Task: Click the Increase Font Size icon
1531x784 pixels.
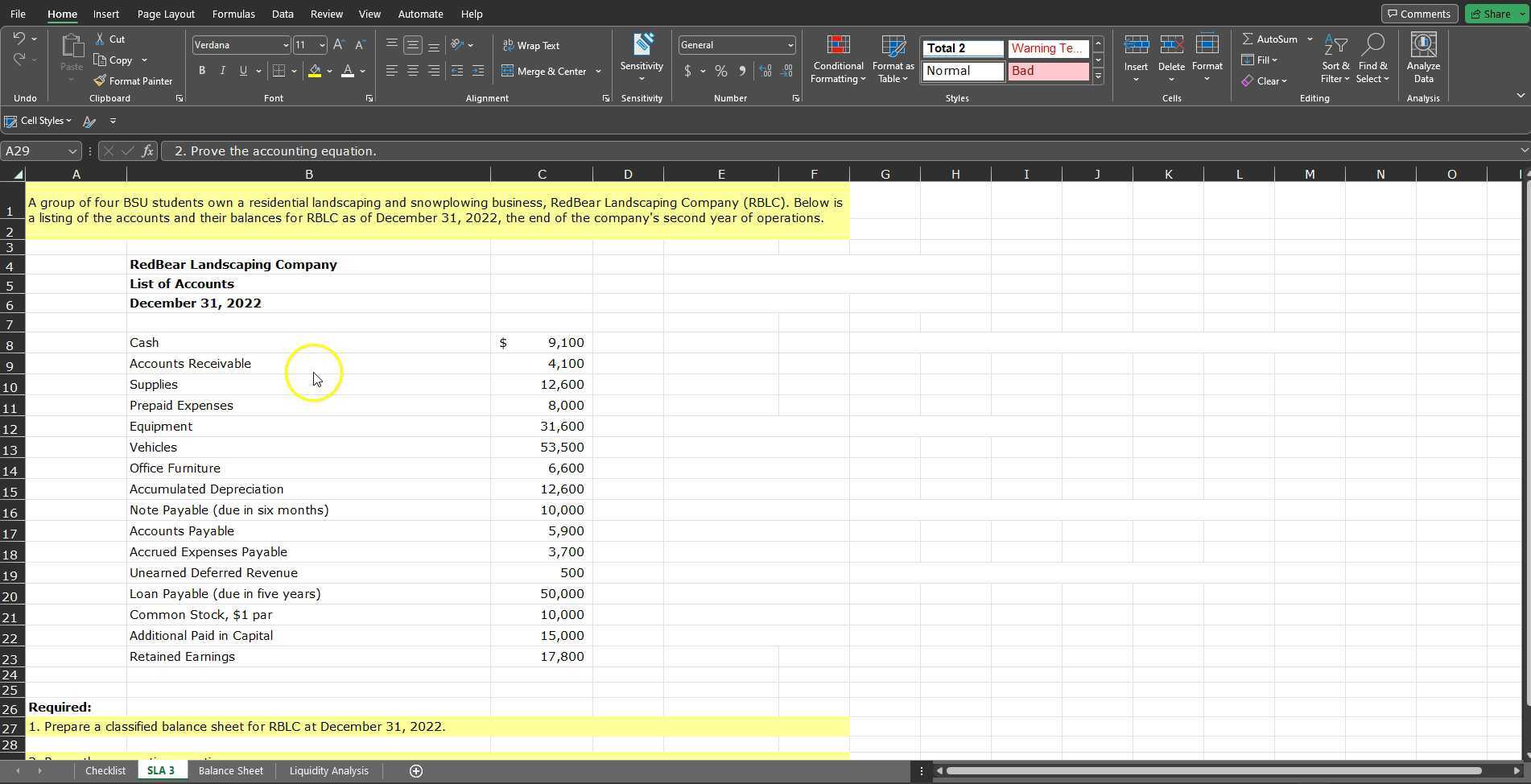Action: [339, 45]
